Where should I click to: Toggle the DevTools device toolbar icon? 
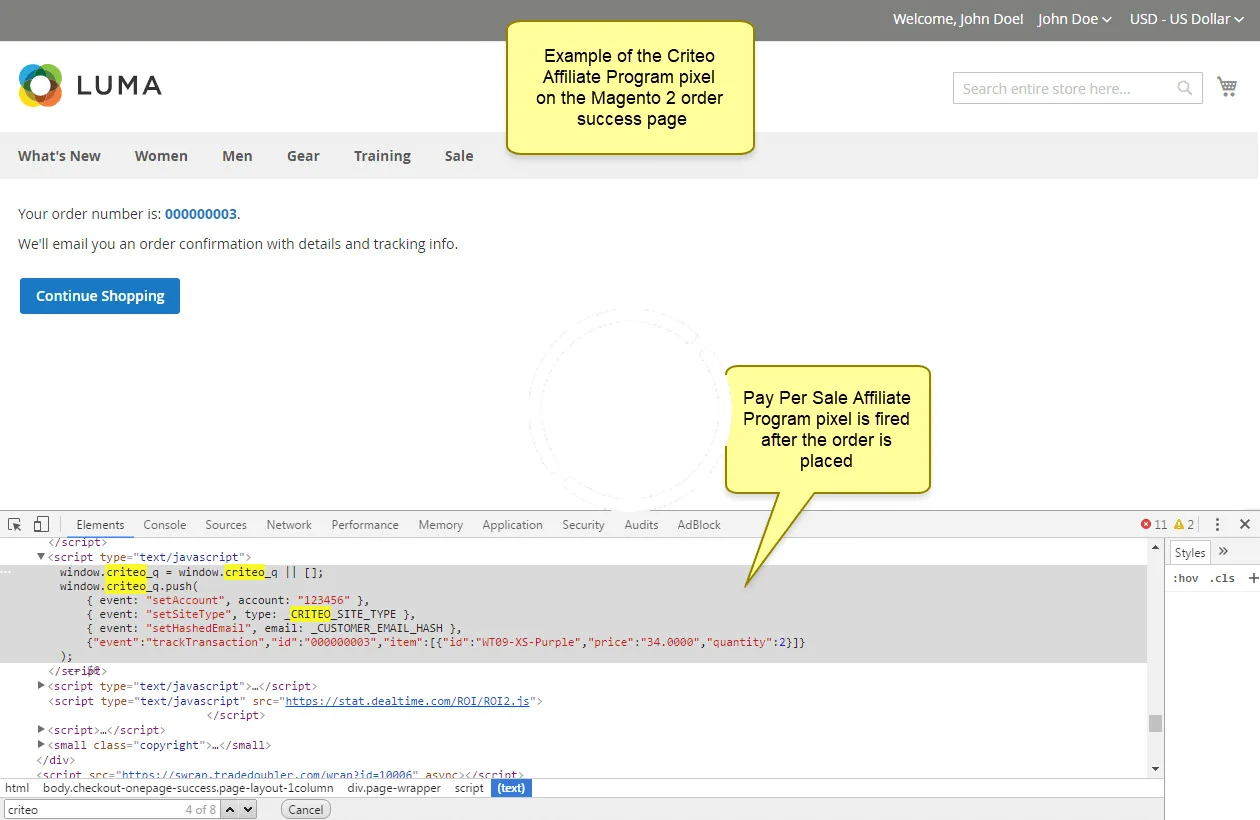[x=41, y=524]
